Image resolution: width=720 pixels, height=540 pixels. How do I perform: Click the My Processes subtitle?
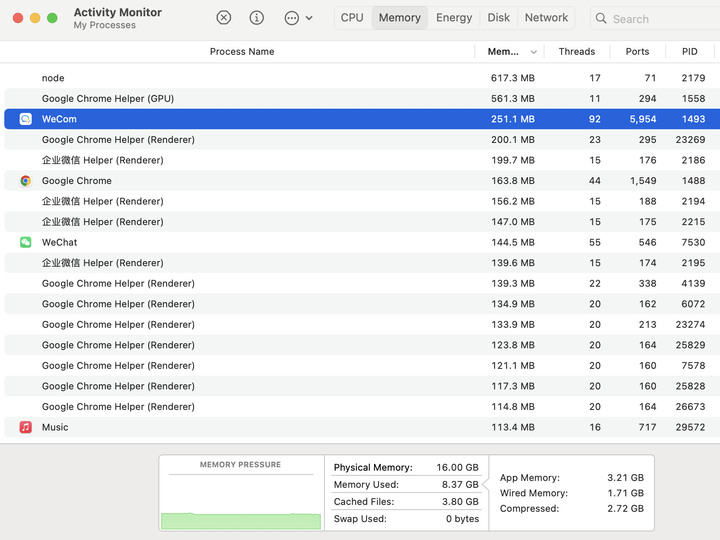coord(105,25)
